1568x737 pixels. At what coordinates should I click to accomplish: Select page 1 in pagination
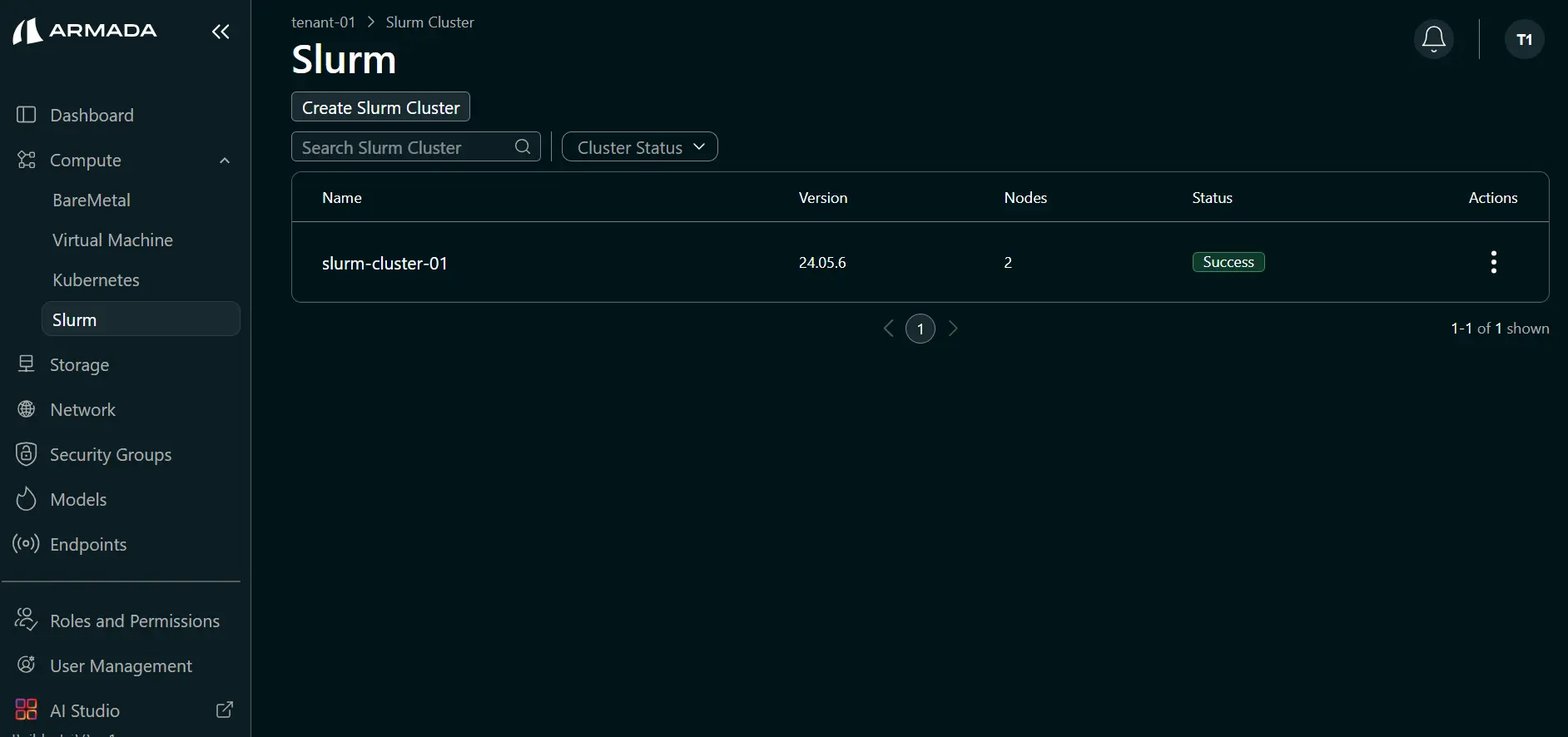pos(920,329)
